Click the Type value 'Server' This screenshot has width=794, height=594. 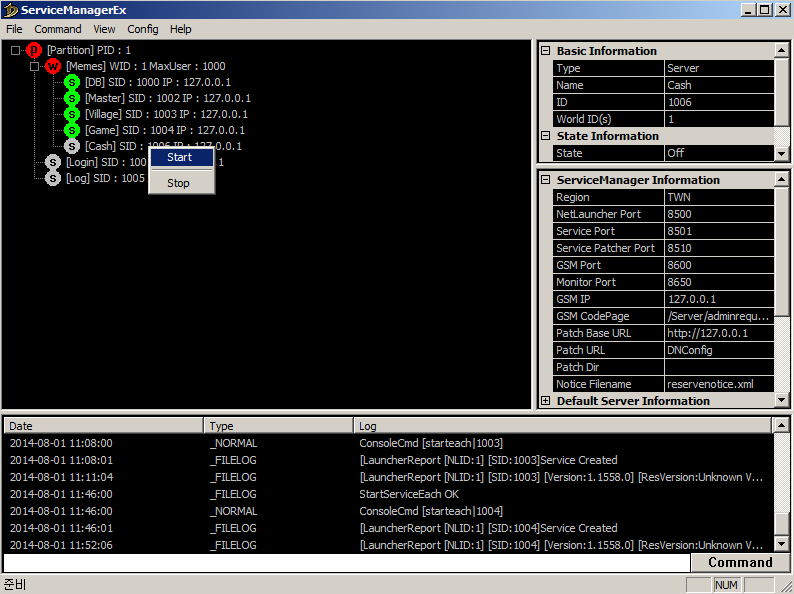point(719,68)
